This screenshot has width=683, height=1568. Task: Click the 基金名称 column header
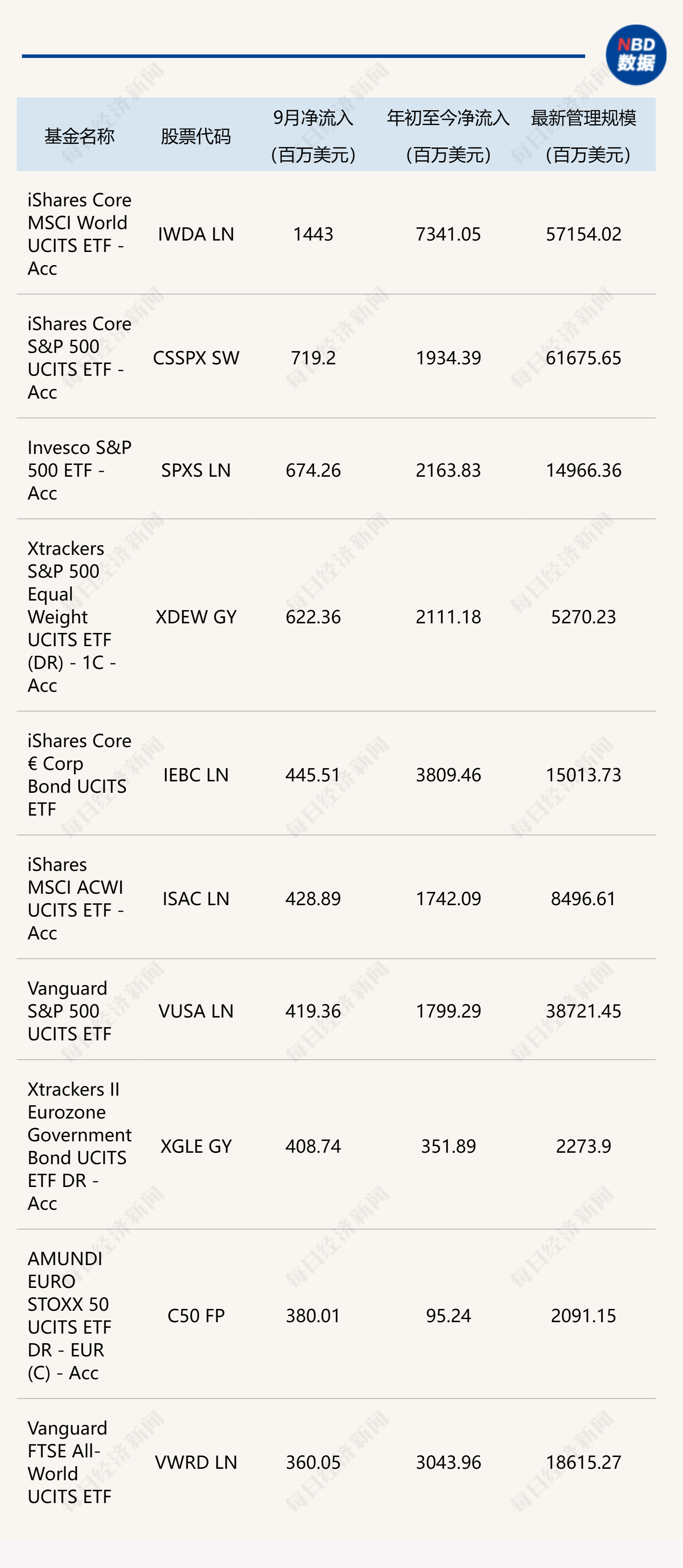coord(79,136)
